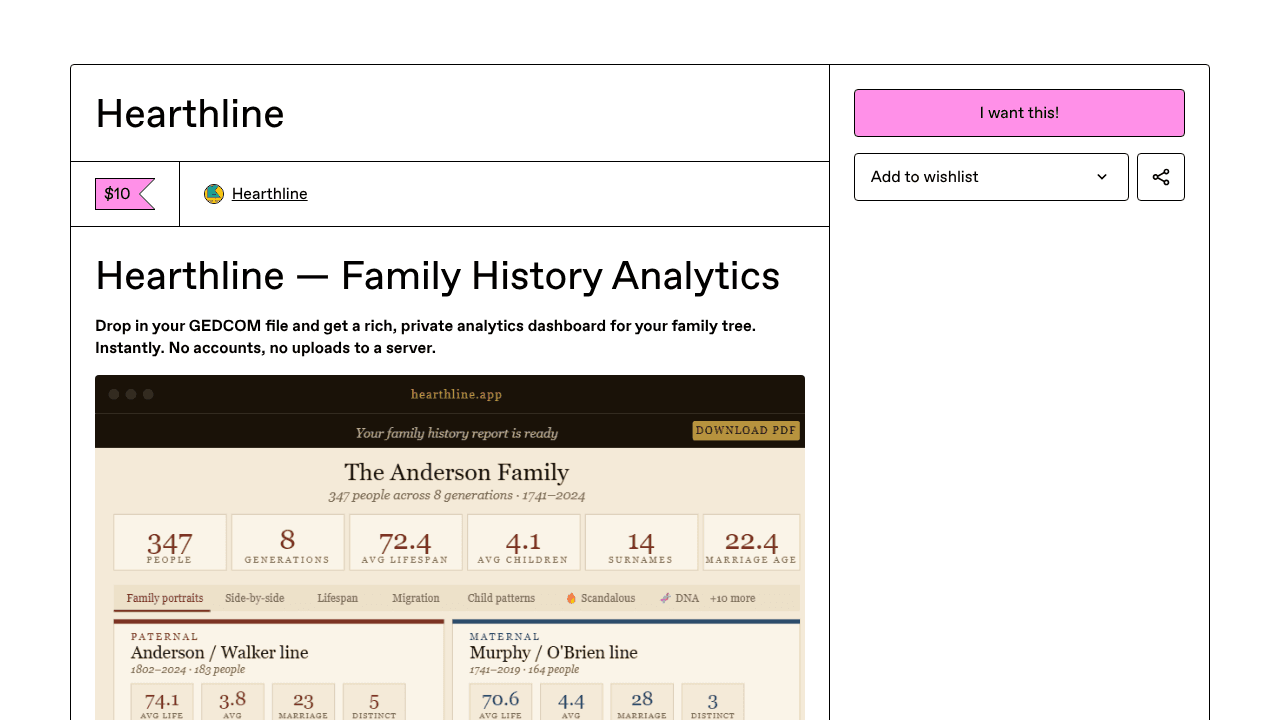Click the 8 Generations stat card
The image size is (1280, 720).
pyautogui.click(x=288, y=543)
